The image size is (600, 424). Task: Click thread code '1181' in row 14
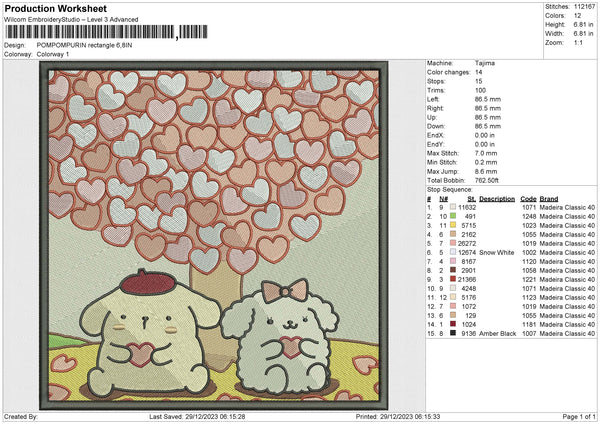point(529,325)
